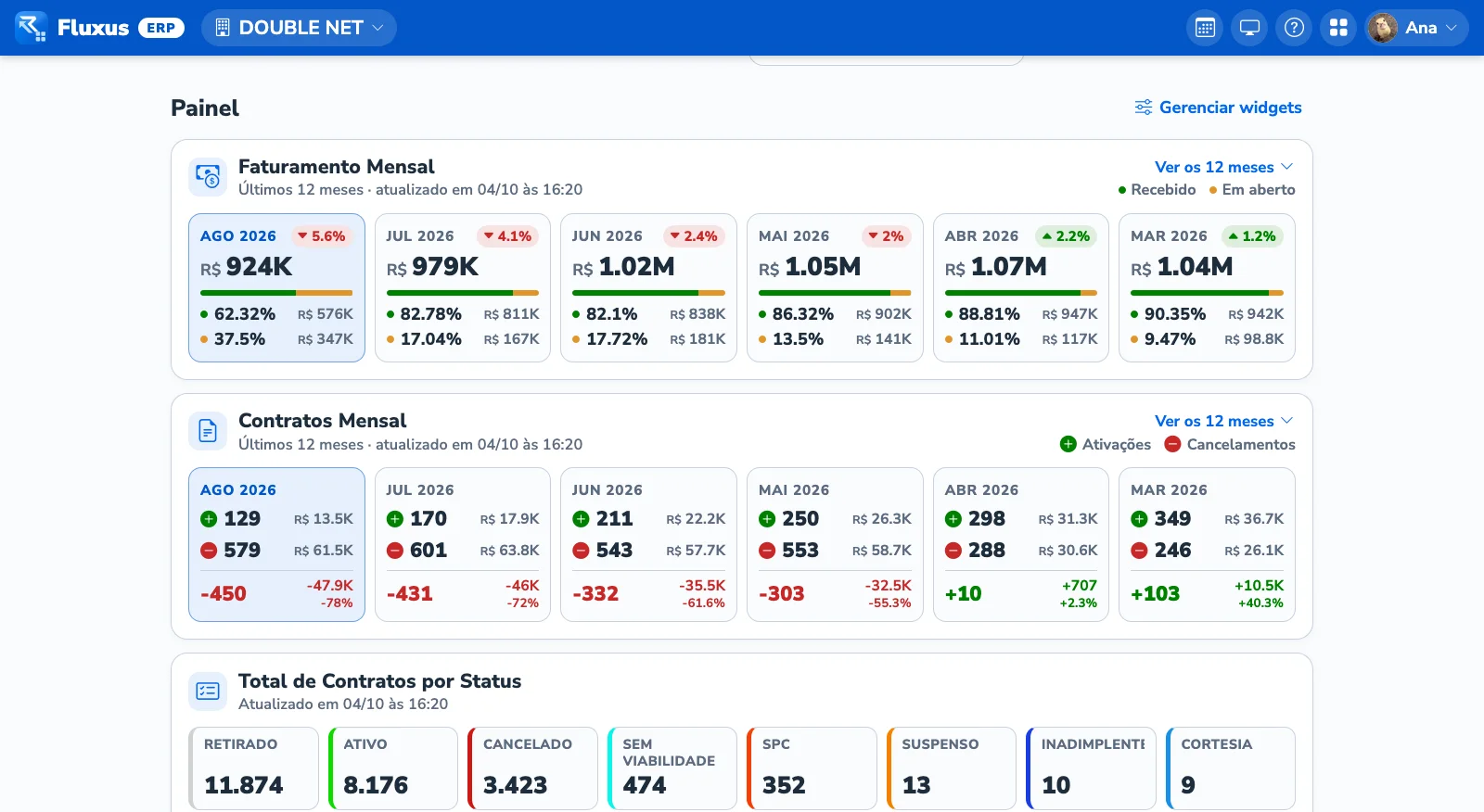Open the CANCELADO status card
Screen dimensions: 1484x812
[532, 768]
